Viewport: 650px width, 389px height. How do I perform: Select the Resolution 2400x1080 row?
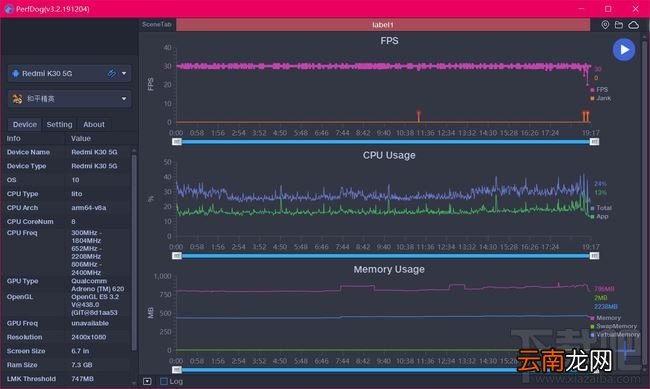(x=66, y=337)
